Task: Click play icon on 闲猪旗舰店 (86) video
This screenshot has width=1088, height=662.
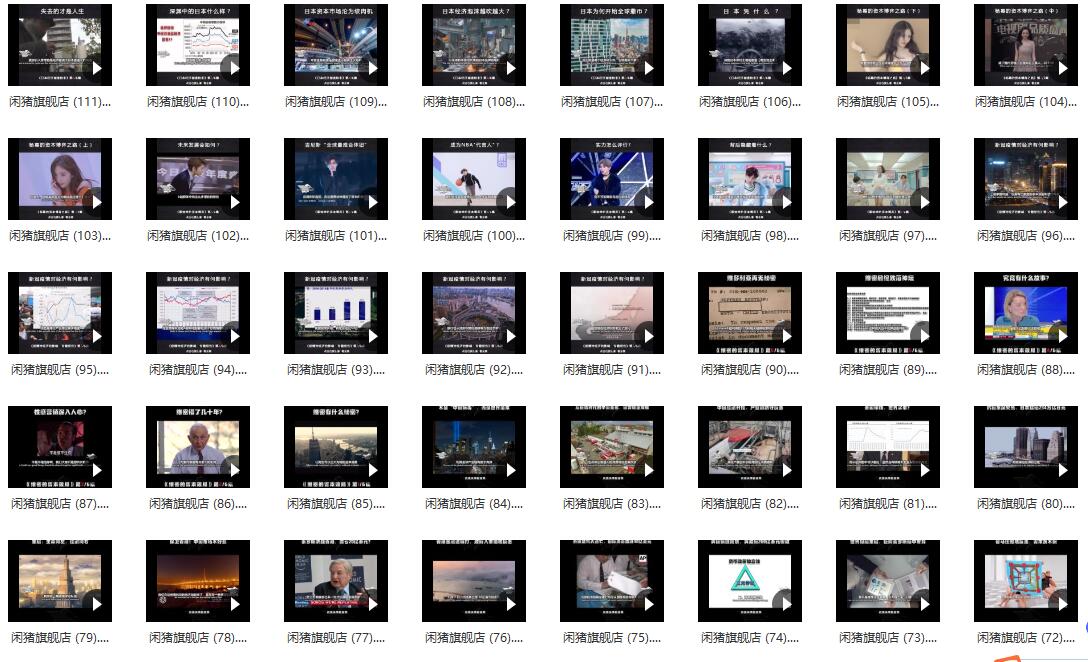Action: (233, 470)
